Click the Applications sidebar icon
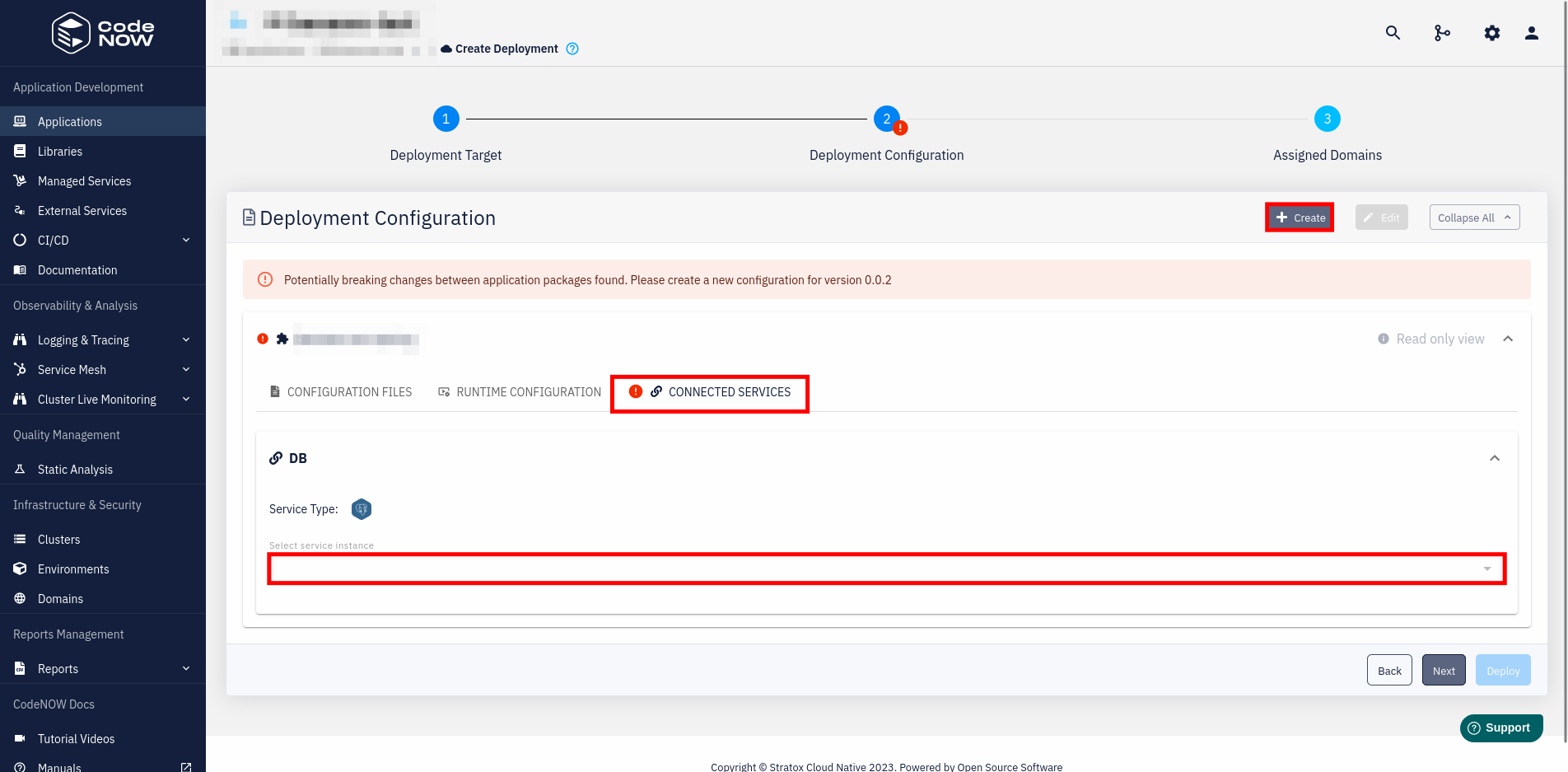This screenshot has width=1568, height=772. pyautogui.click(x=20, y=121)
